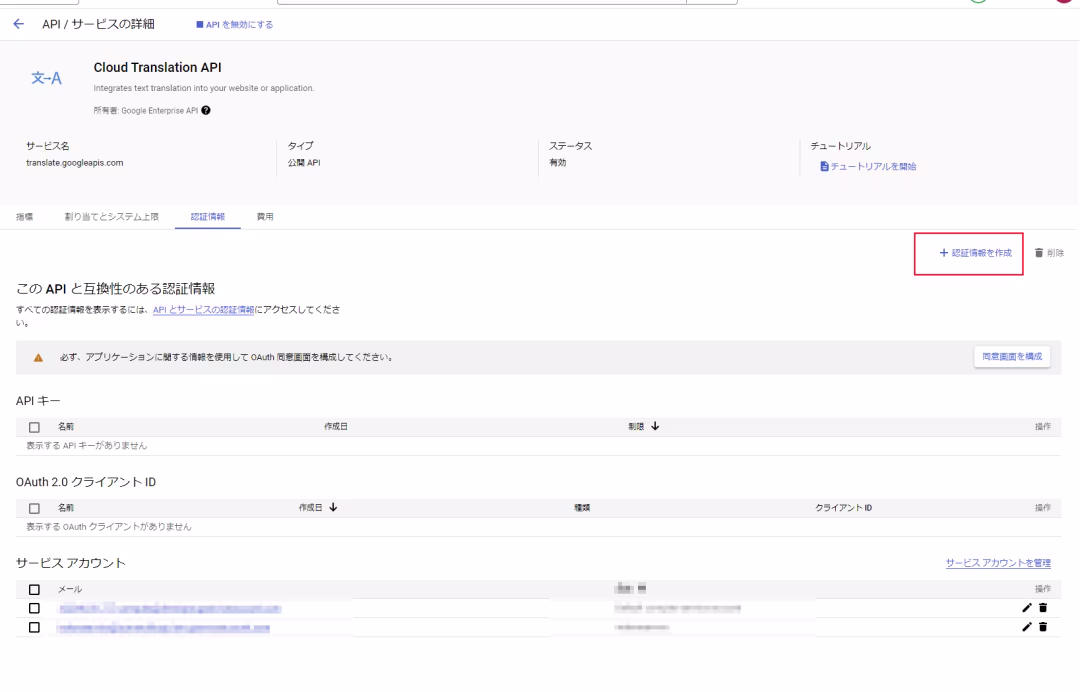Click the クライアント ID column header
Screen dimensions: 1080x692
(x=844, y=508)
